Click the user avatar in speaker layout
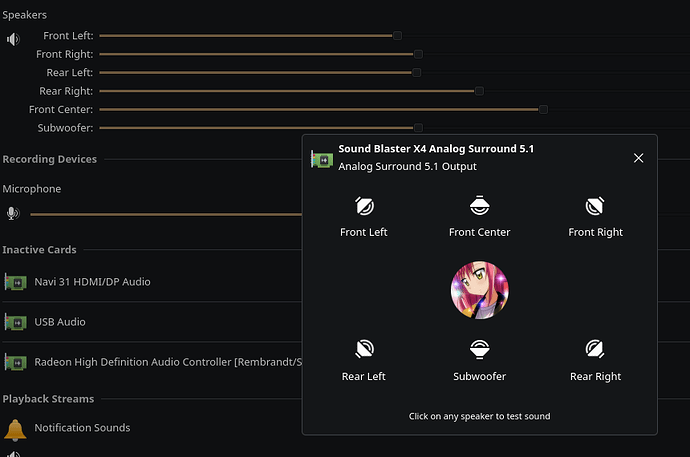 click(480, 291)
